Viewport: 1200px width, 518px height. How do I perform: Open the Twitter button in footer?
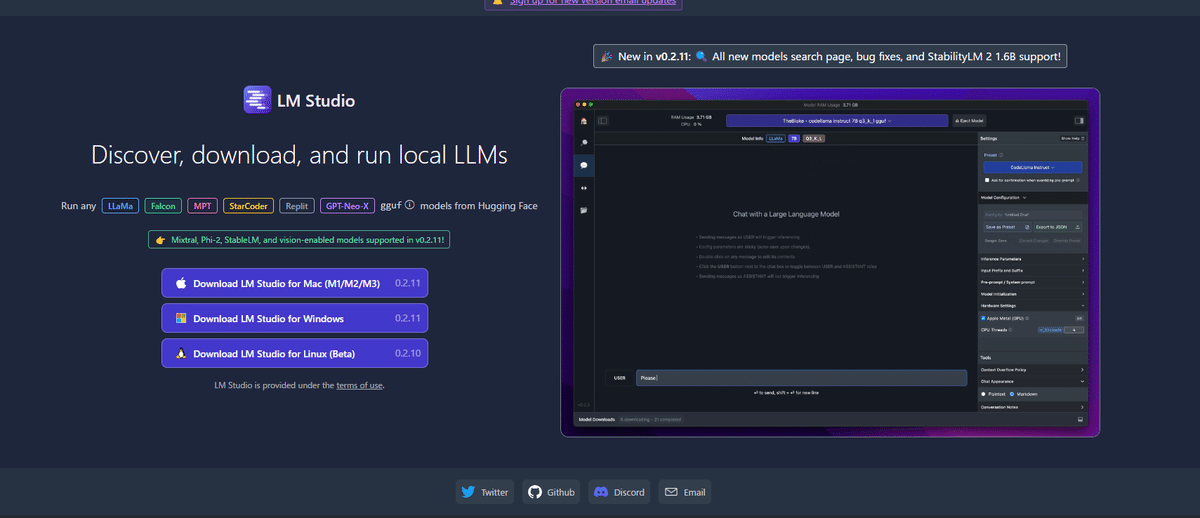click(x=485, y=492)
